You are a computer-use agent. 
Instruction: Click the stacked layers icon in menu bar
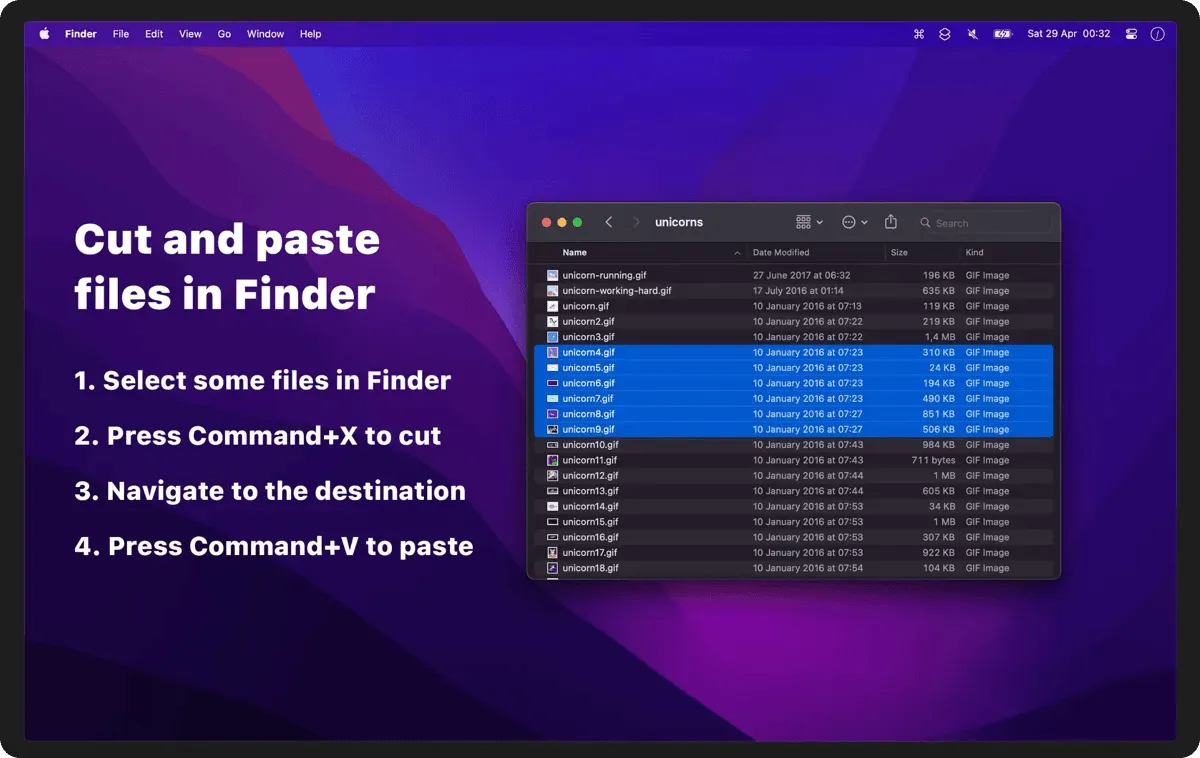tap(945, 34)
